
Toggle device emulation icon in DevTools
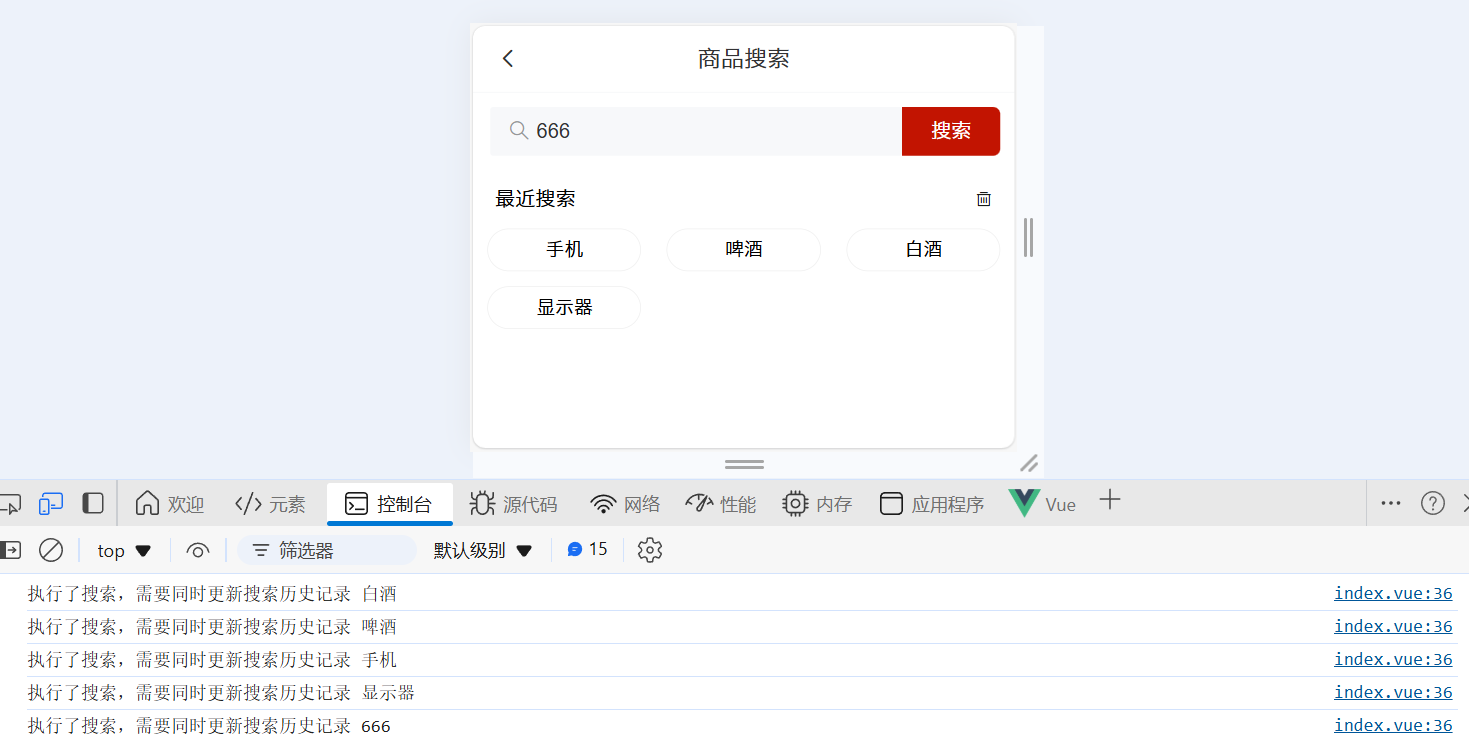point(51,503)
